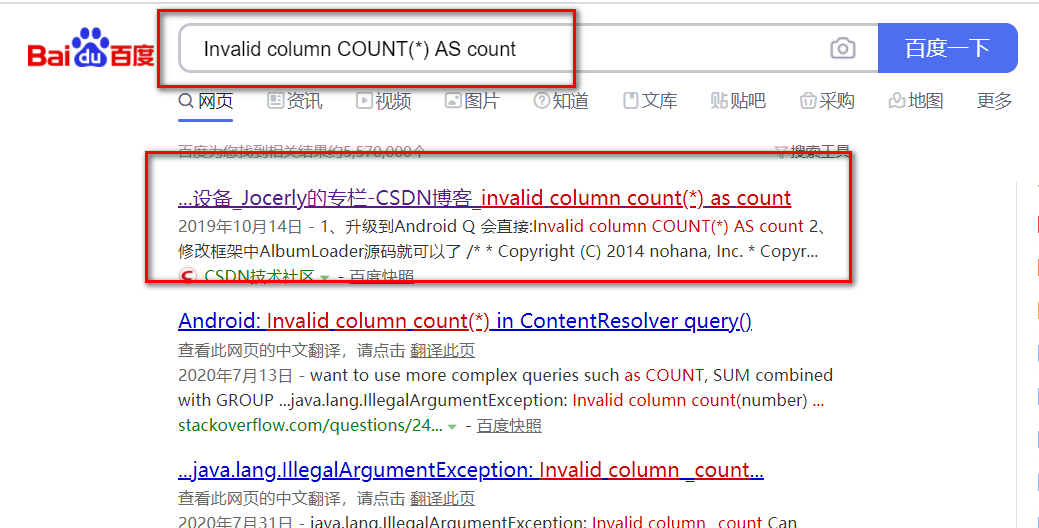The image size is (1039, 528).
Task: Open Android Invalid column count ContentResolver link
Action: pos(465,321)
